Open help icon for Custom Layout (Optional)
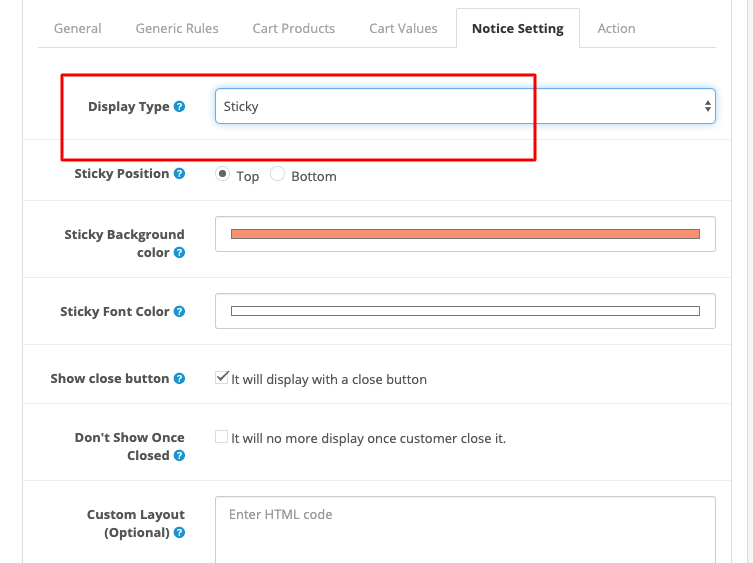Screen dimensions: 753x563 point(179,532)
